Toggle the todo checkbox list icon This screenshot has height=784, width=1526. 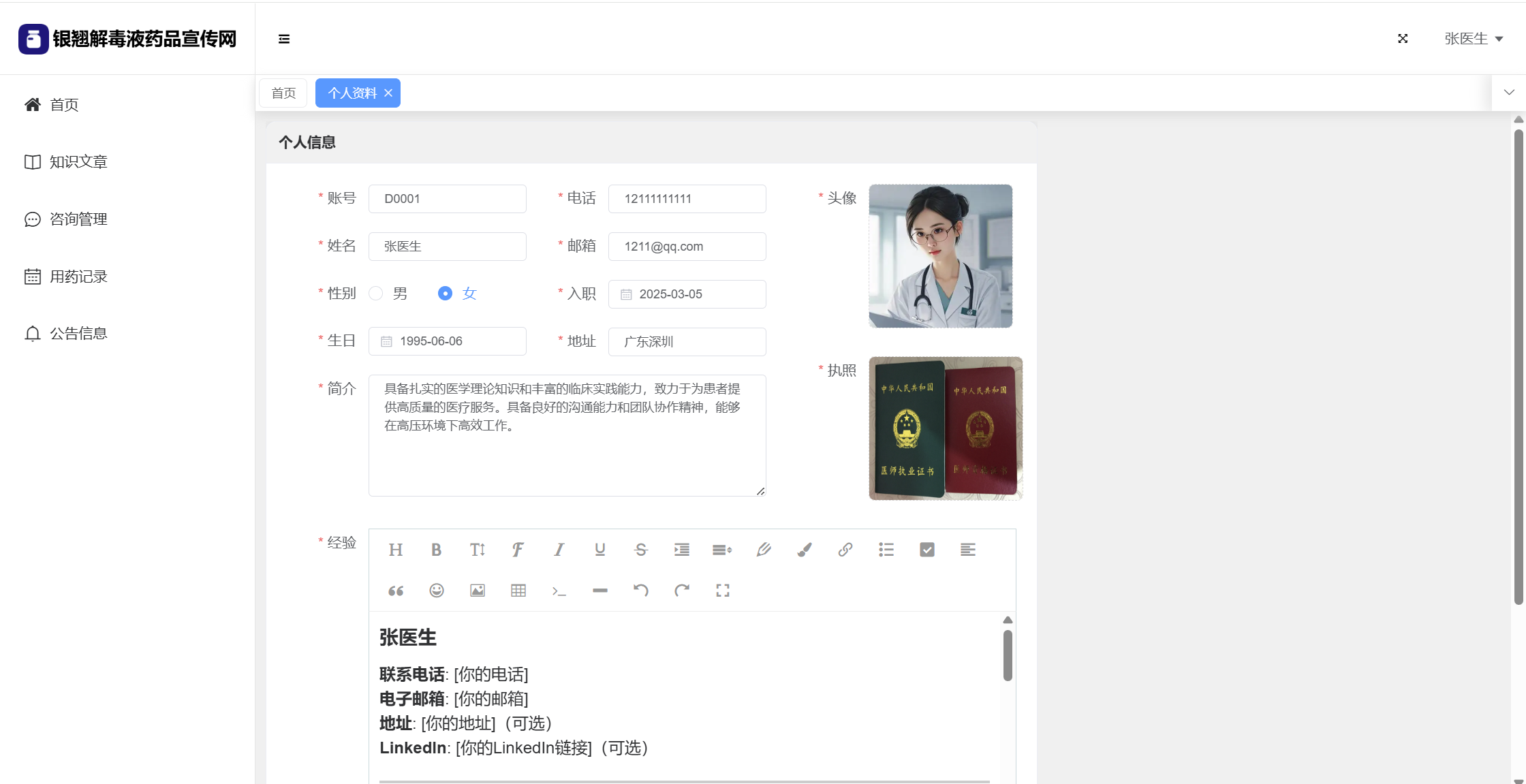926,550
